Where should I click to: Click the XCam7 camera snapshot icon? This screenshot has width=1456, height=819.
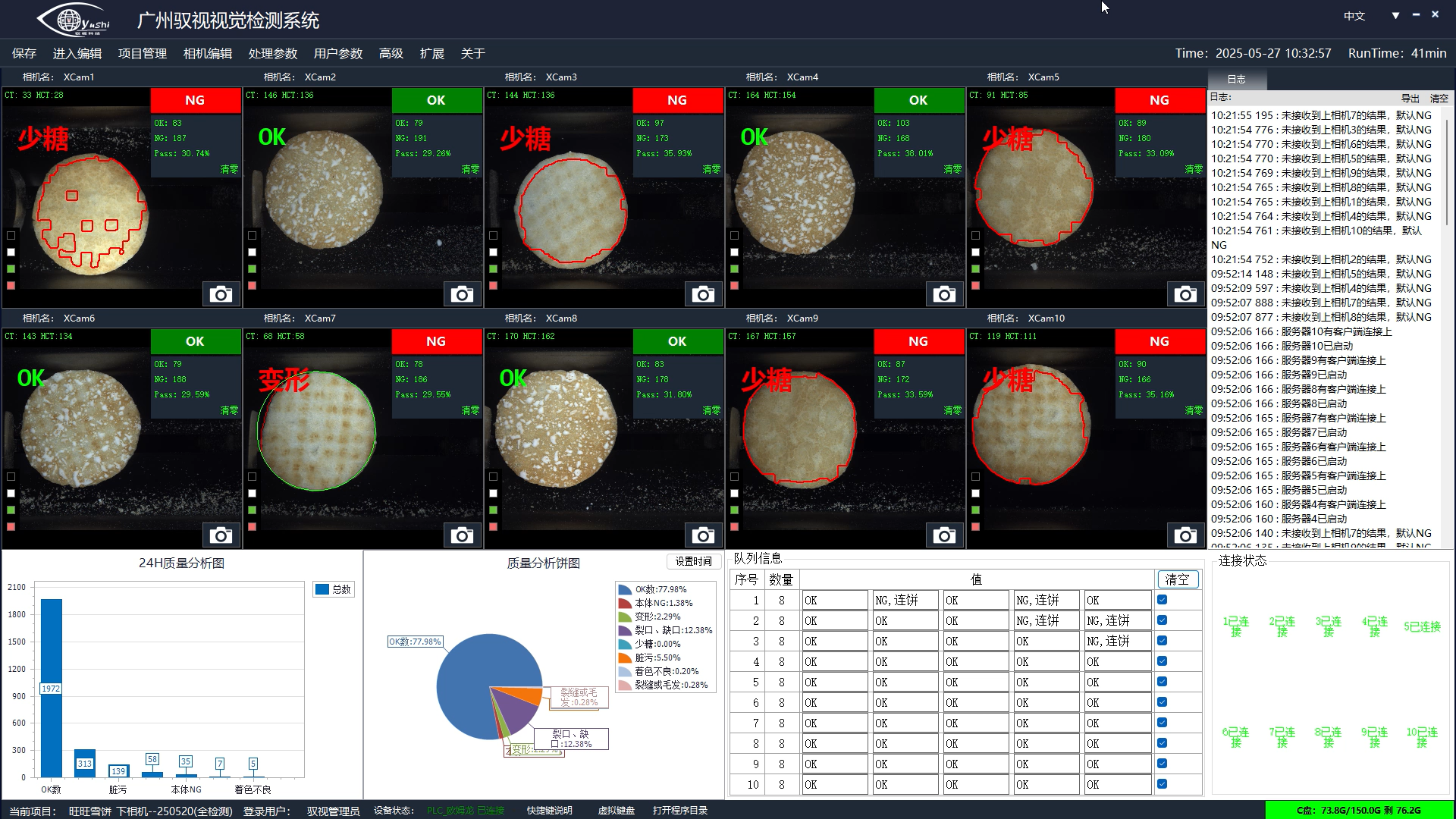(x=462, y=535)
